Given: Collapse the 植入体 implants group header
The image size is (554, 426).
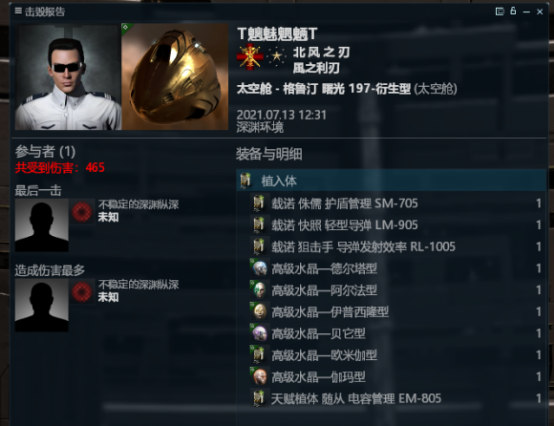Looking at the screenshot, I should click(x=391, y=181).
